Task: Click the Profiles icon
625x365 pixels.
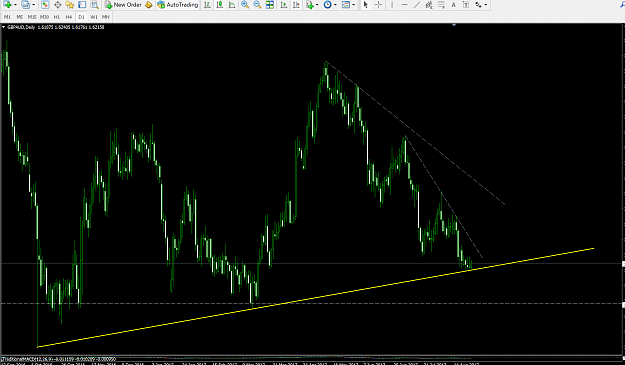Action: click(x=26, y=4)
